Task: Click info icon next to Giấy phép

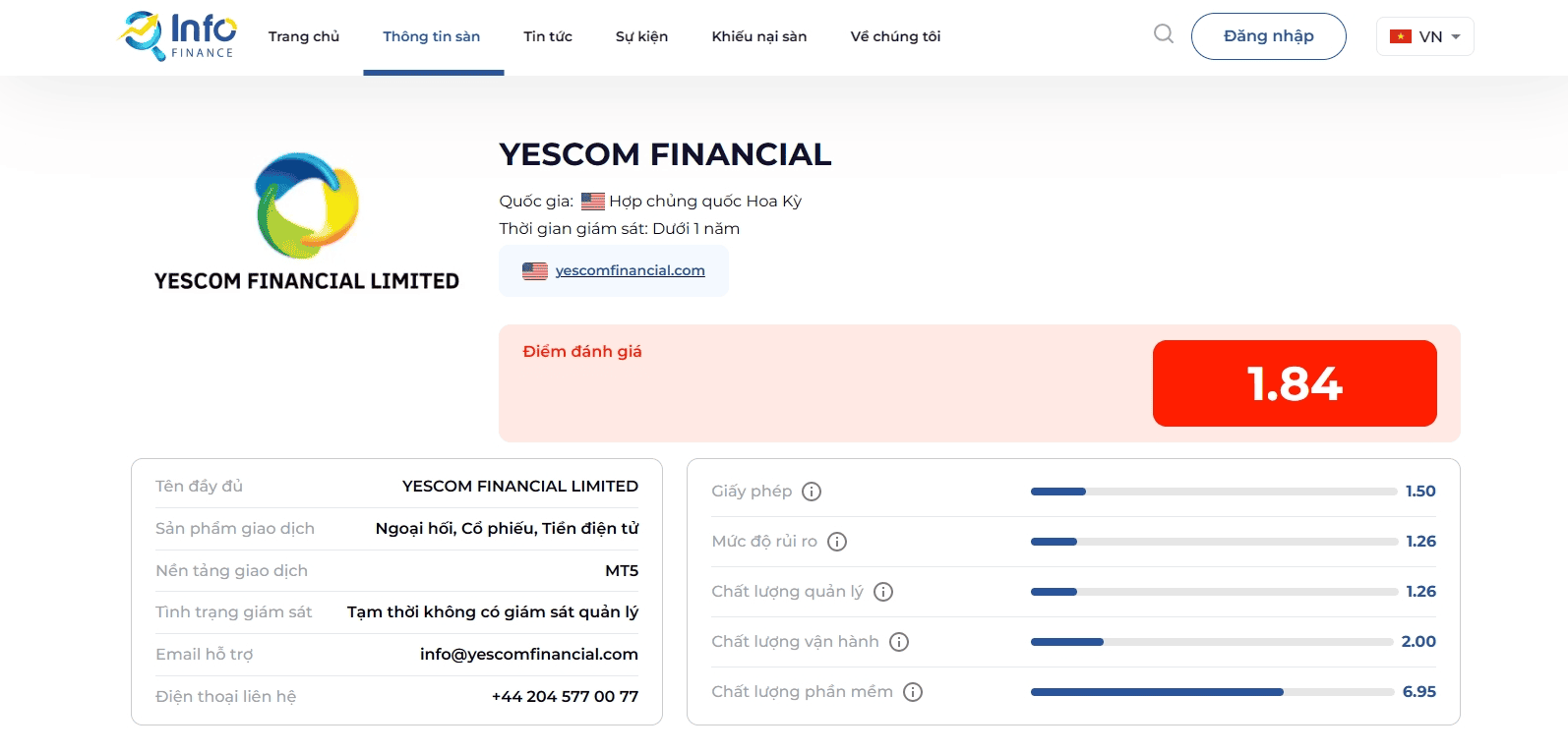Action: 812,492
